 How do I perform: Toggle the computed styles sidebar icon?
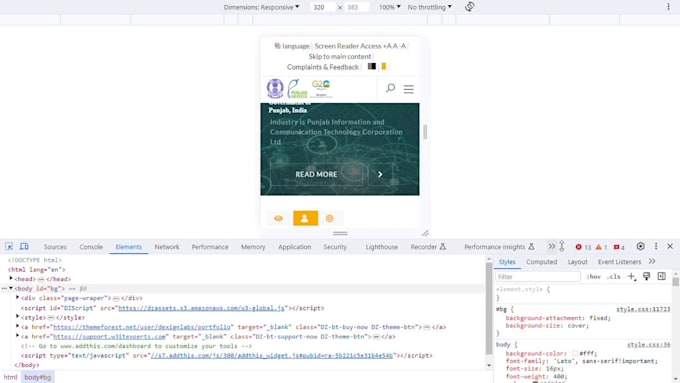[x=661, y=277]
